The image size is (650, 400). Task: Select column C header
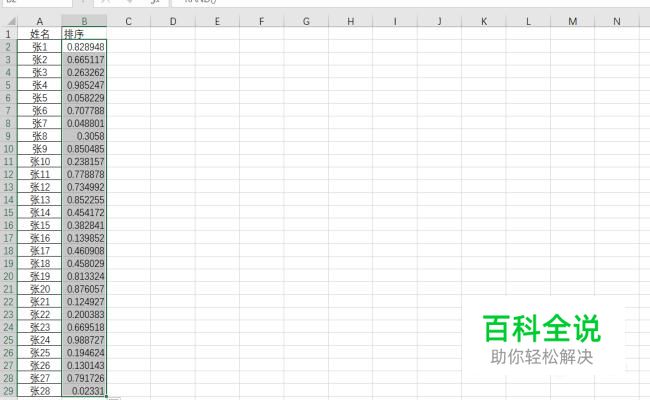[129, 21]
